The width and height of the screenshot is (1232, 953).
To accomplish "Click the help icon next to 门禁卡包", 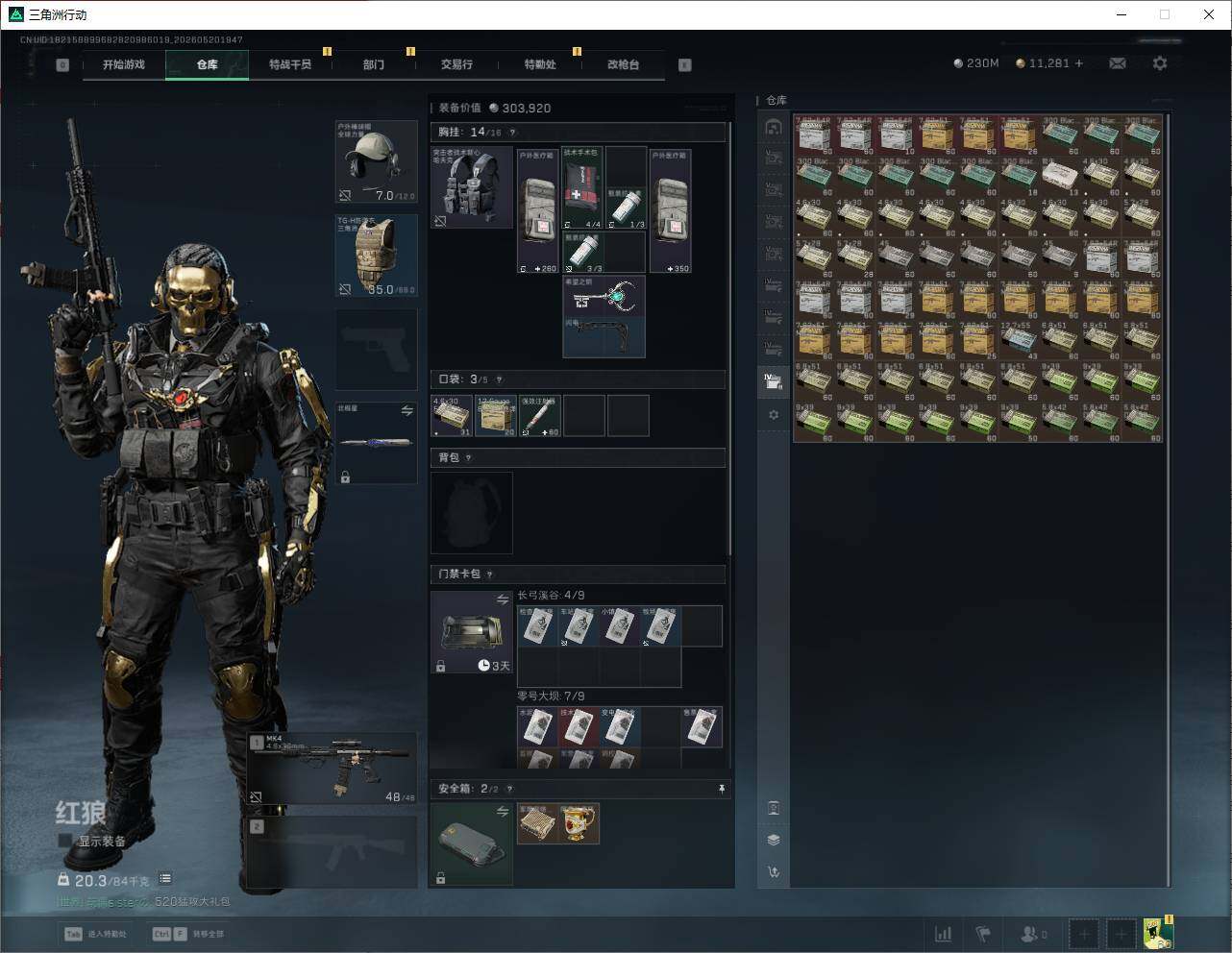I will pyautogui.click(x=490, y=574).
